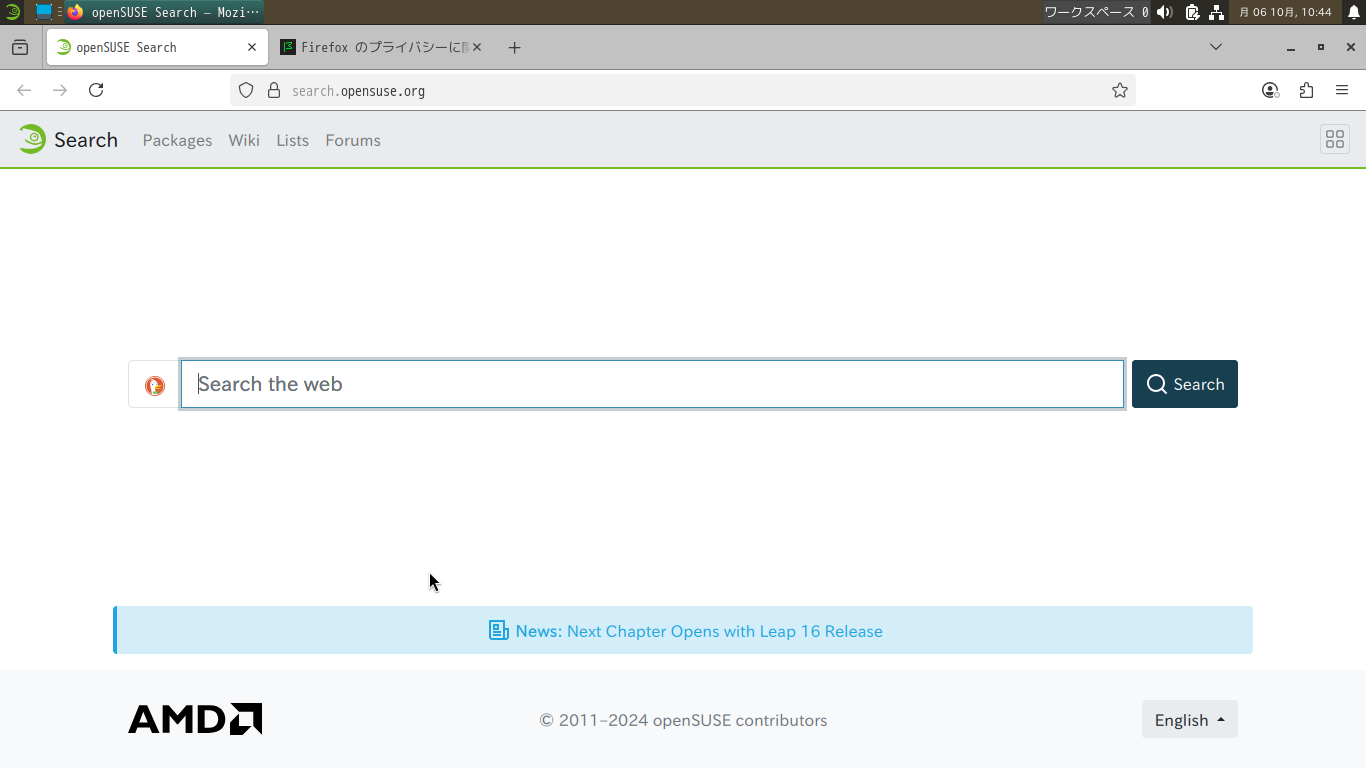Expand the list all tabs chevron
Image resolution: width=1366 pixels, height=768 pixels.
coord(1216,47)
